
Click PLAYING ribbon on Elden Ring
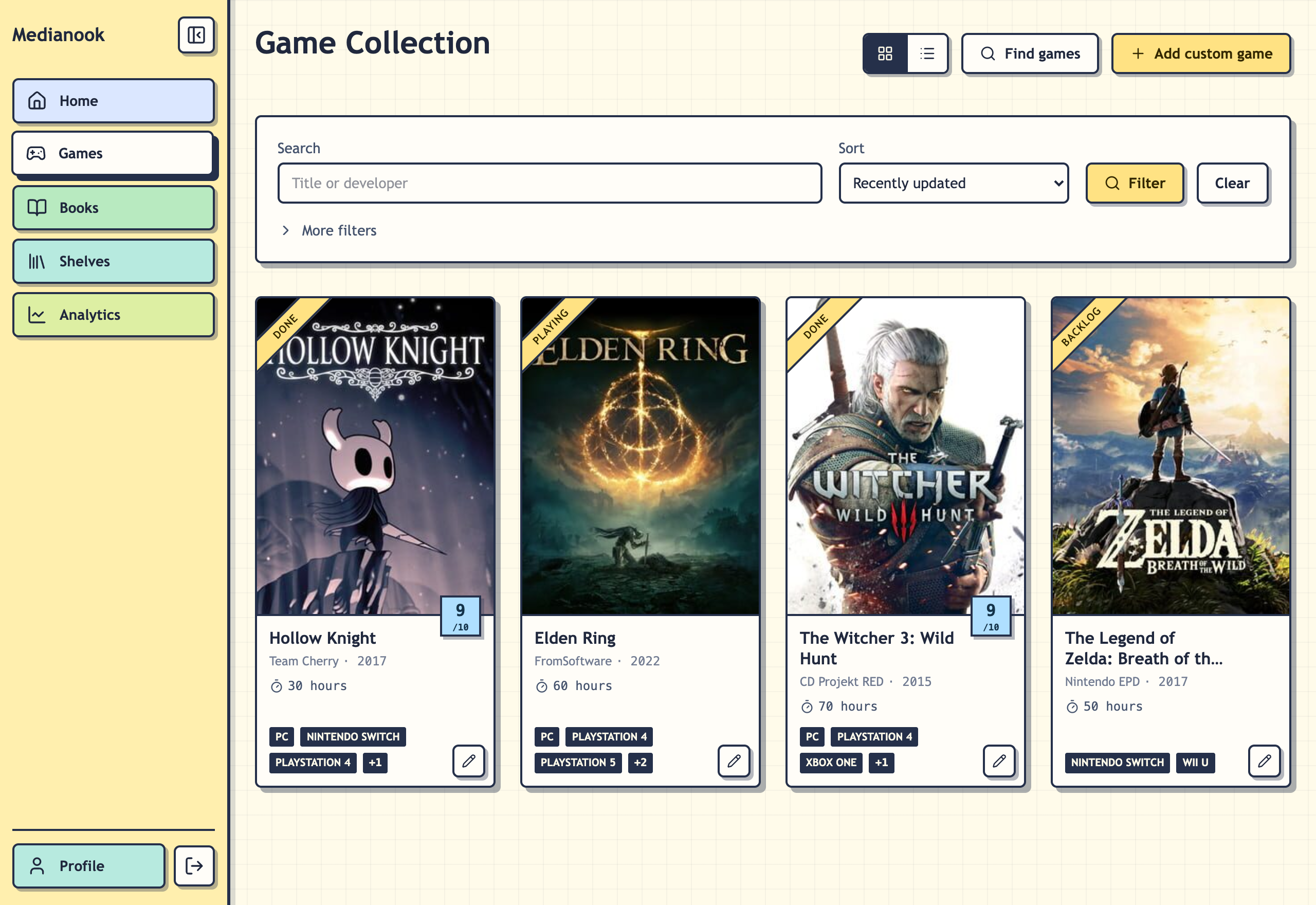[551, 327]
